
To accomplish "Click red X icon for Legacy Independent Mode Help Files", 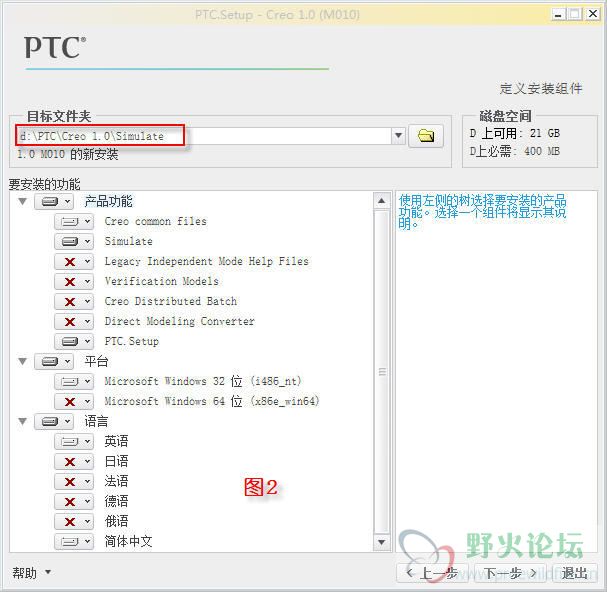I will [70, 262].
